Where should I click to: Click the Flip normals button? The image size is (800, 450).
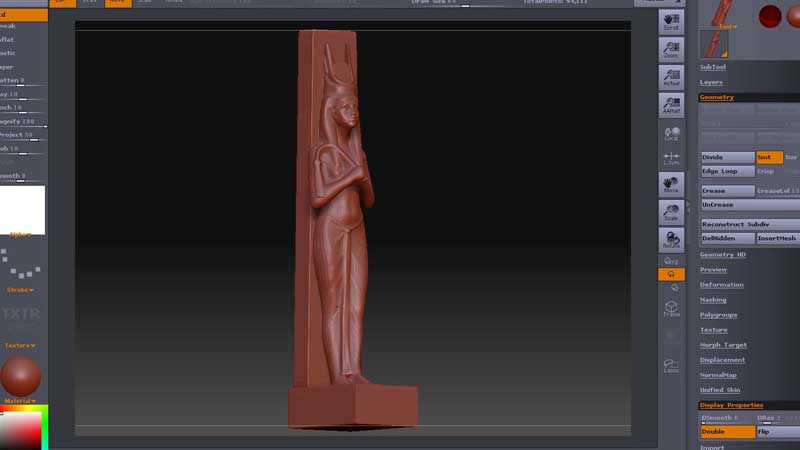[778, 432]
